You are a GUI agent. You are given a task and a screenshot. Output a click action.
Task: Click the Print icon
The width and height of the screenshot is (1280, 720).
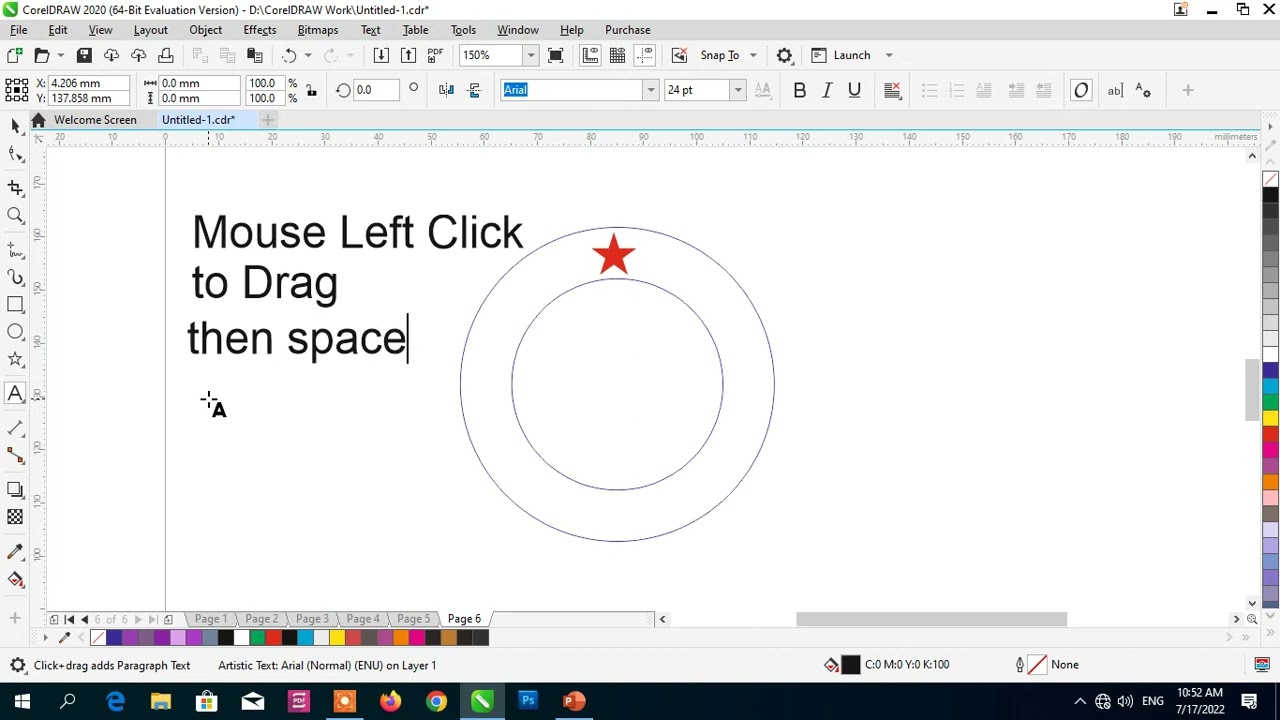pyautogui.click(x=166, y=55)
